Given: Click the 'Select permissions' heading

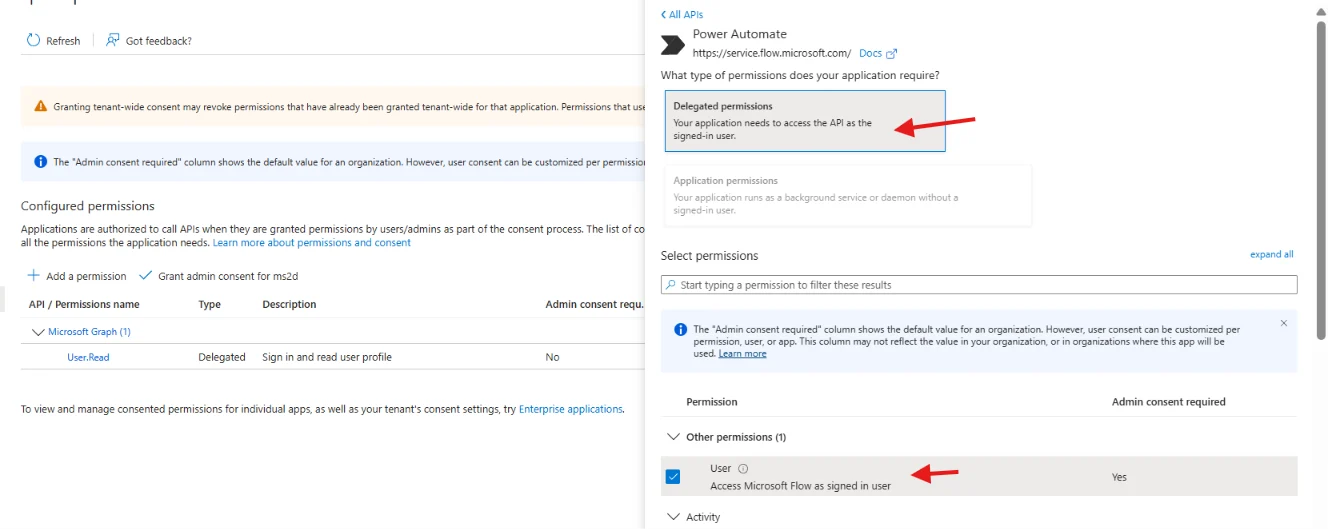Looking at the screenshot, I should click(x=710, y=256).
